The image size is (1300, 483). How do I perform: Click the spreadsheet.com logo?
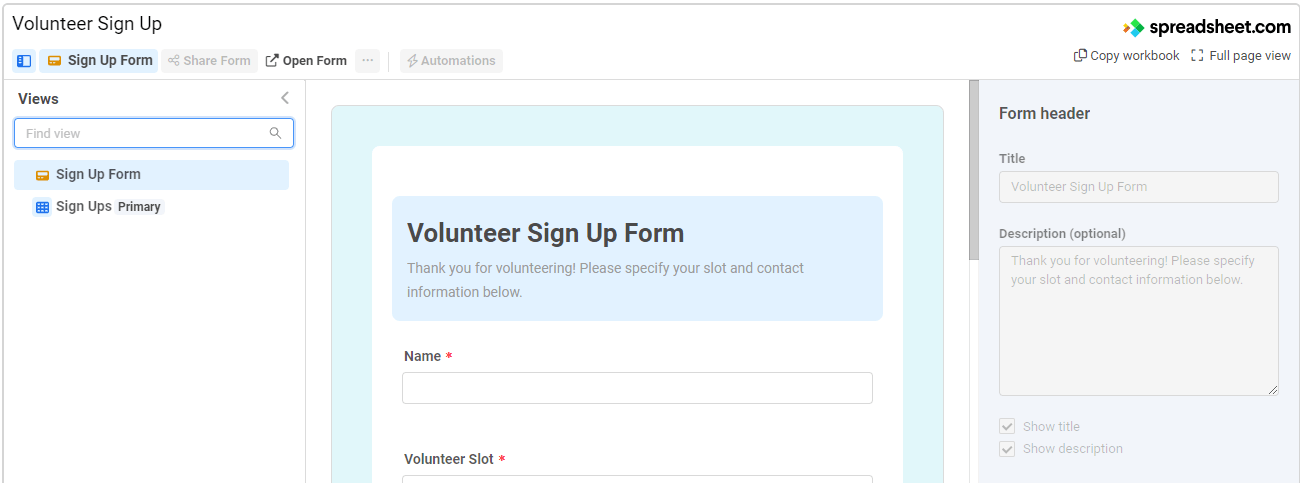click(x=1207, y=27)
